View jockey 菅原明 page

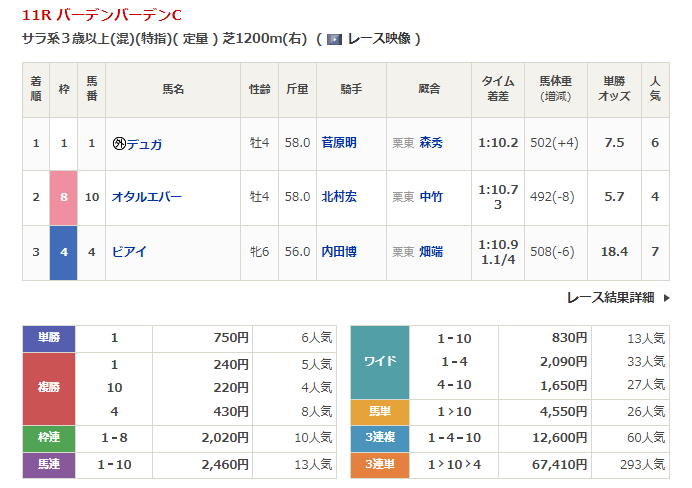338,143
